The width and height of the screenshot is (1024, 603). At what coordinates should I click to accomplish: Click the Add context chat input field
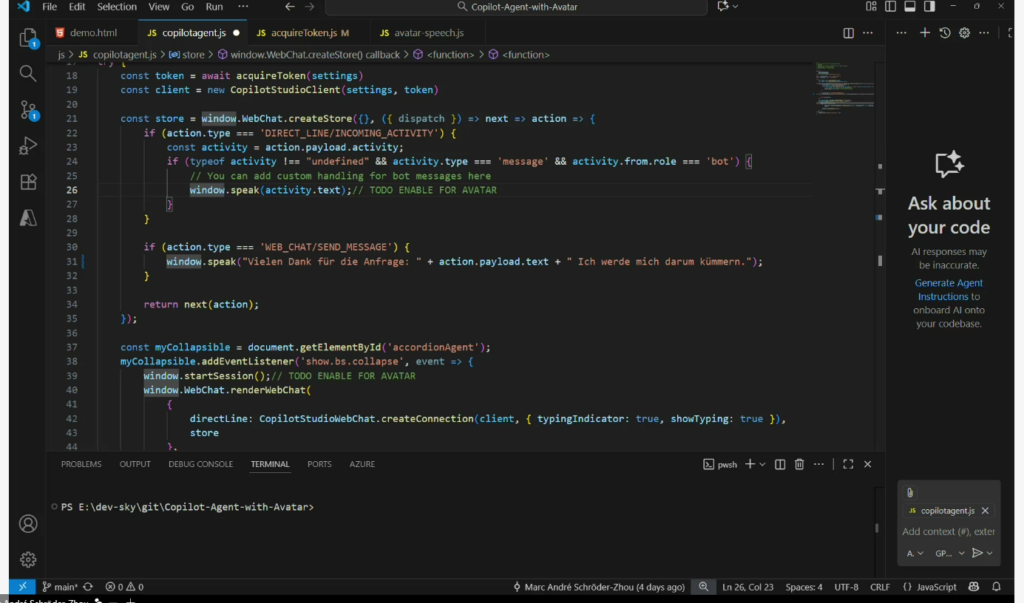coord(948,532)
